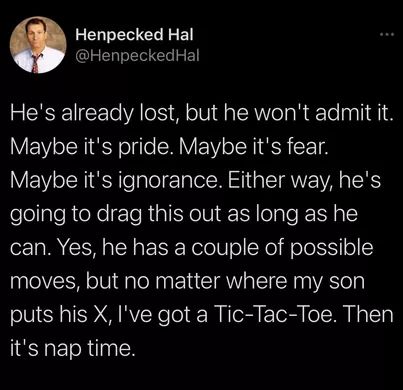Open the three-dot more options menu
Viewport: 403px width, 390px height.
pyautogui.click(x=389, y=34)
